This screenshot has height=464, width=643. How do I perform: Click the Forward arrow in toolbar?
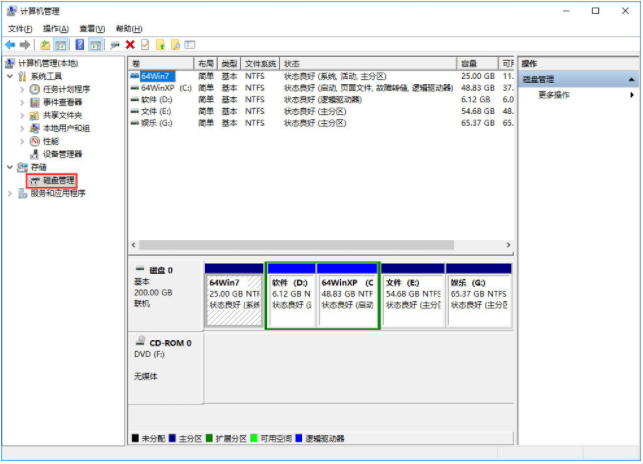point(23,45)
